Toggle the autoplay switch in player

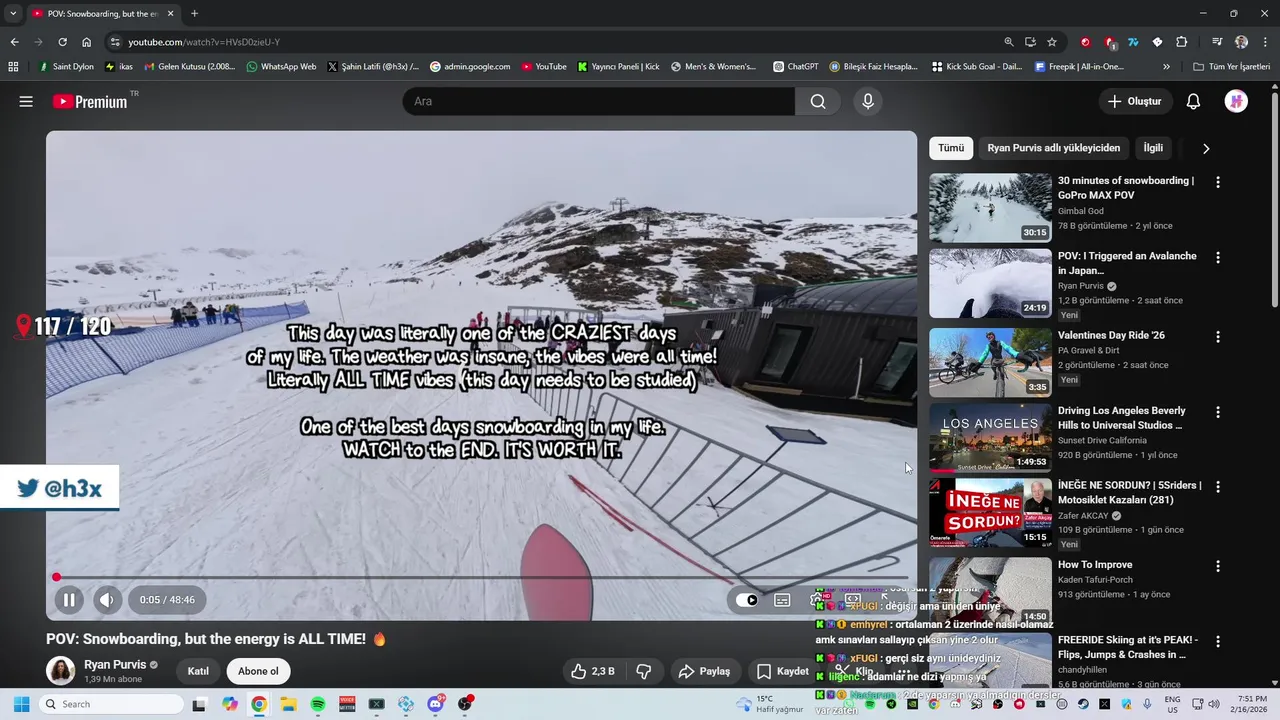click(747, 600)
